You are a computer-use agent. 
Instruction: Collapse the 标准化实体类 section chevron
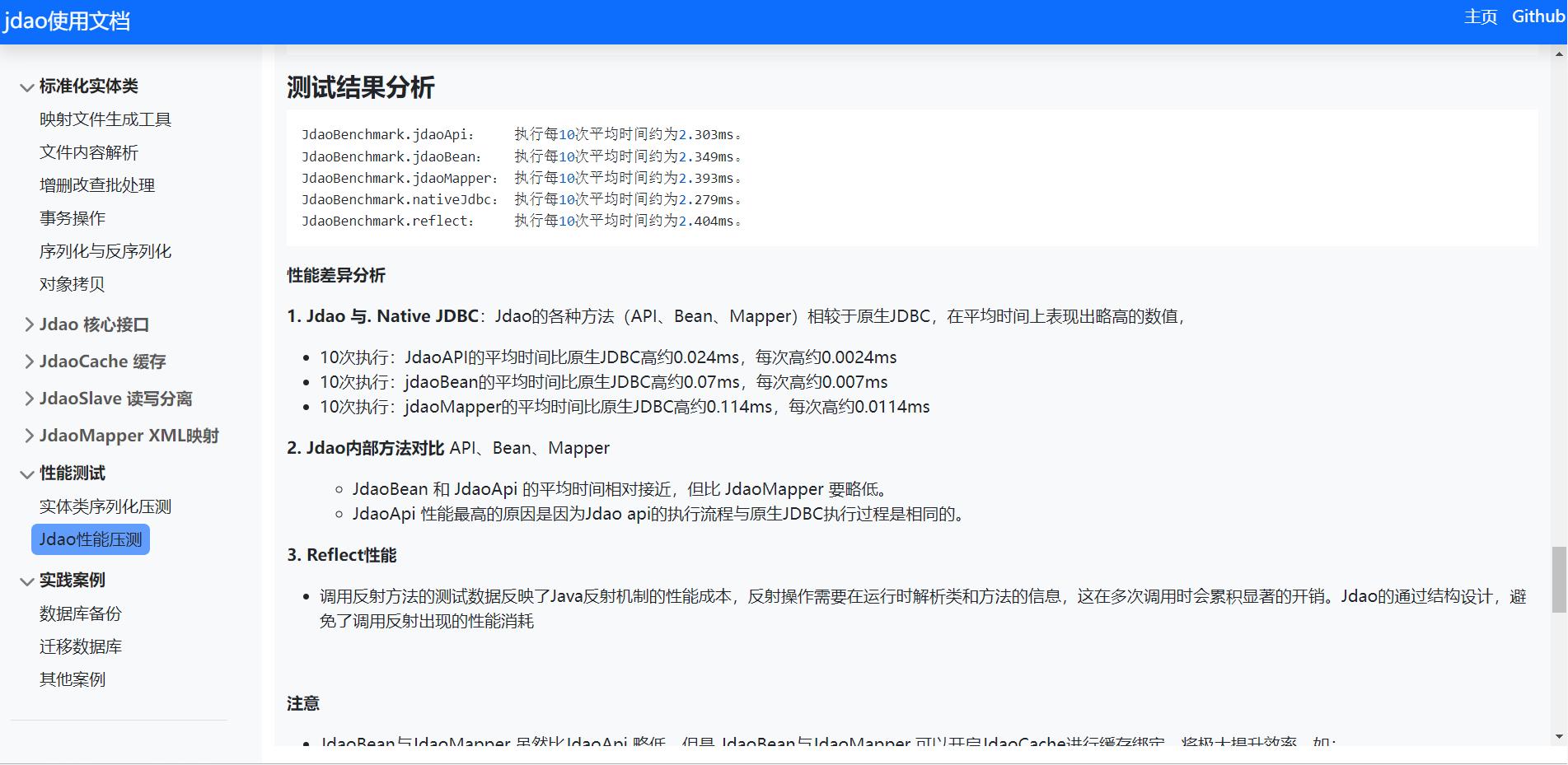pyautogui.click(x=27, y=87)
